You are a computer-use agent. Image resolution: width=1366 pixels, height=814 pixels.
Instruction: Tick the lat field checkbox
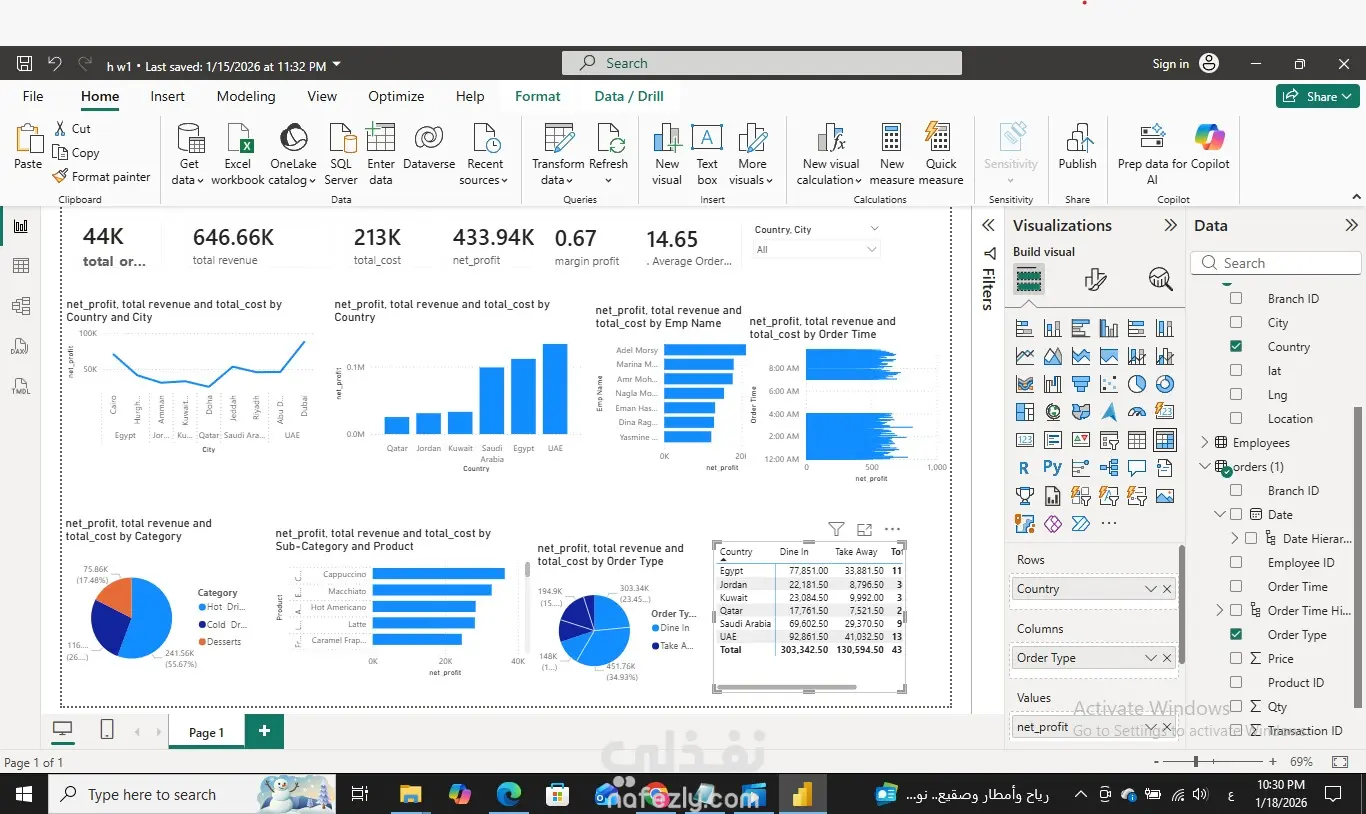[x=1236, y=371]
